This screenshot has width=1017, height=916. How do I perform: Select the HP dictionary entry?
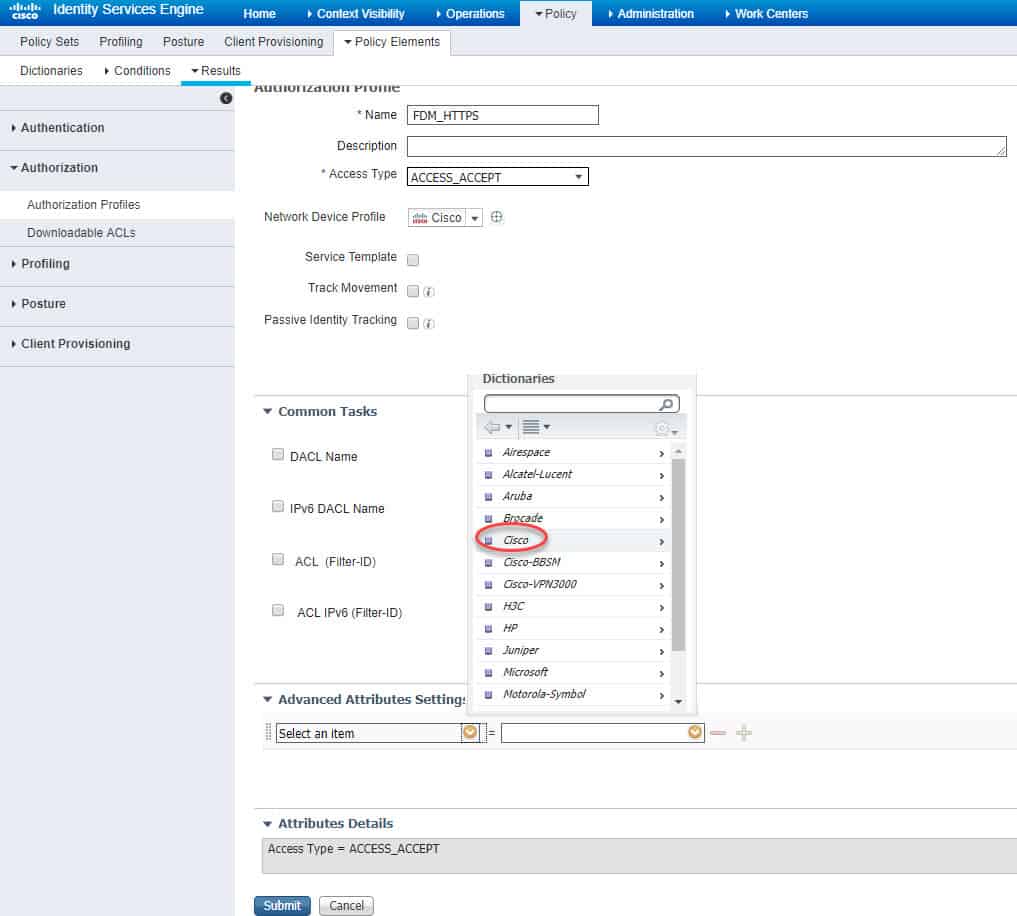pyautogui.click(x=573, y=629)
